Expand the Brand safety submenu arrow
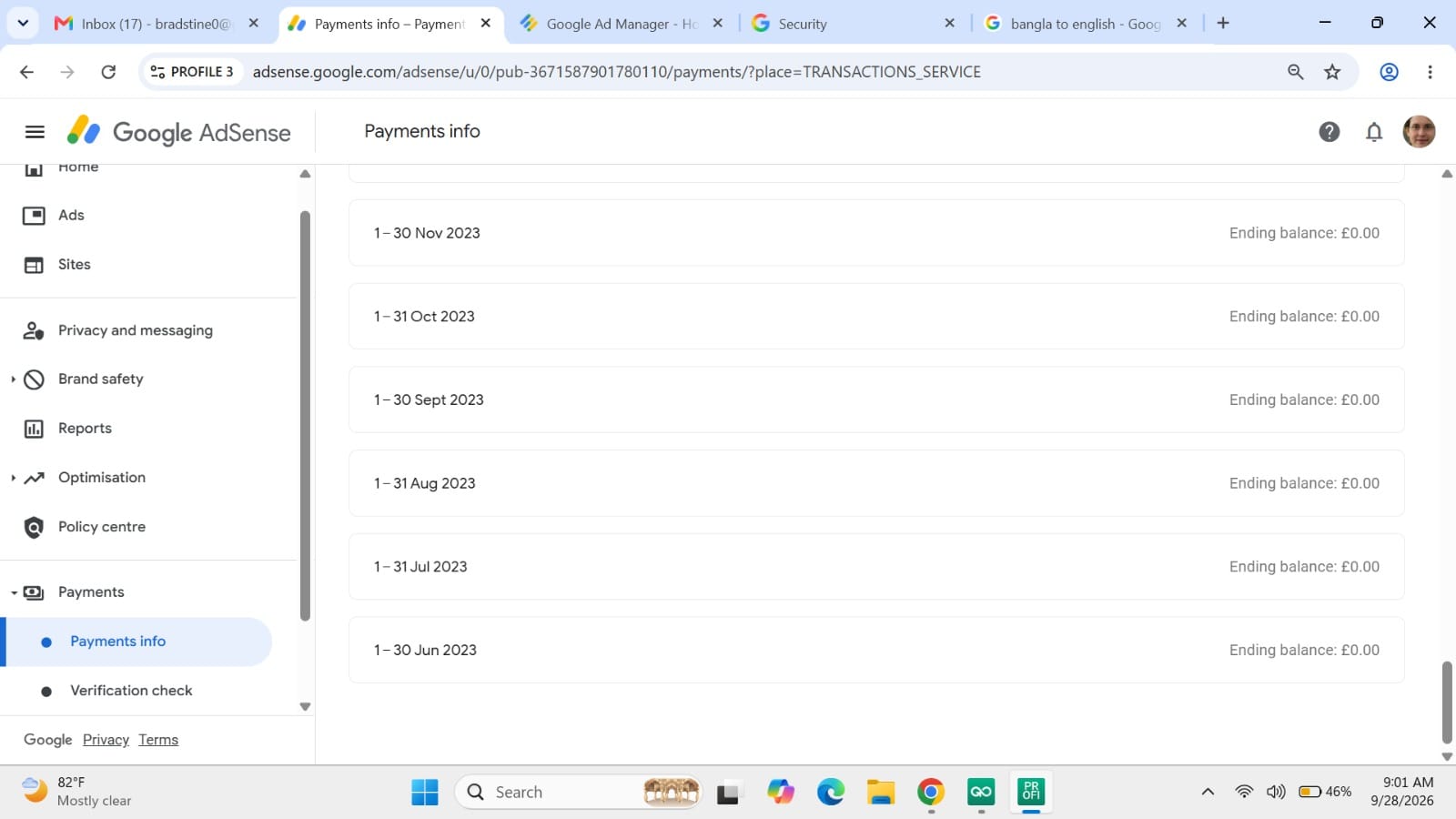The image size is (1456, 819). point(13,379)
